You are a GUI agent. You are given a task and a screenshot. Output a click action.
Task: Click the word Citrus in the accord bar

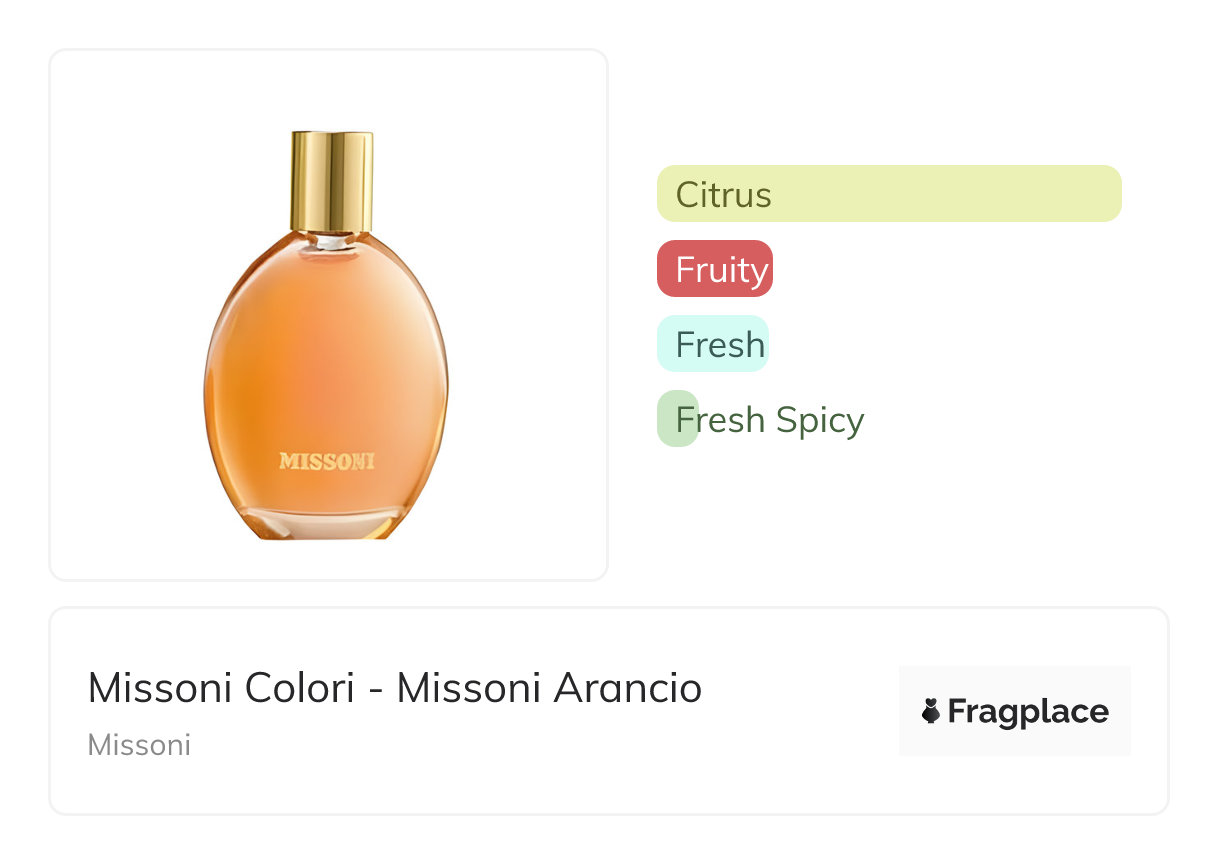click(723, 194)
